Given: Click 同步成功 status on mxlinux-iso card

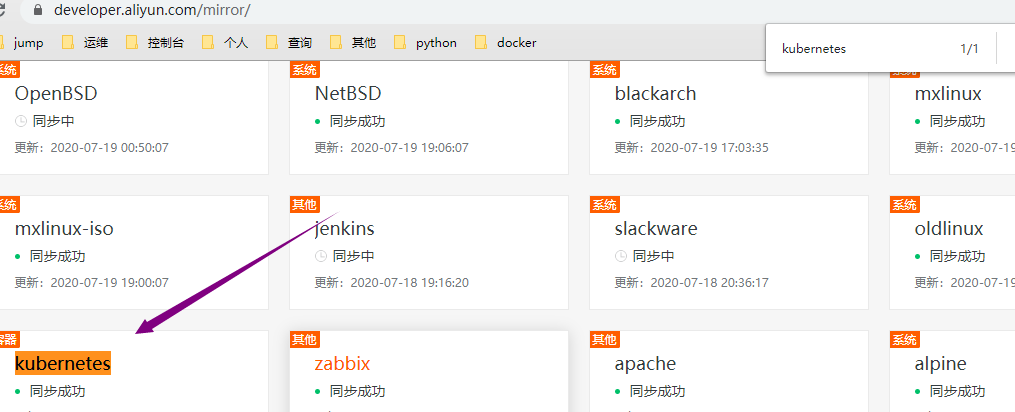Looking at the screenshot, I should tap(58, 257).
